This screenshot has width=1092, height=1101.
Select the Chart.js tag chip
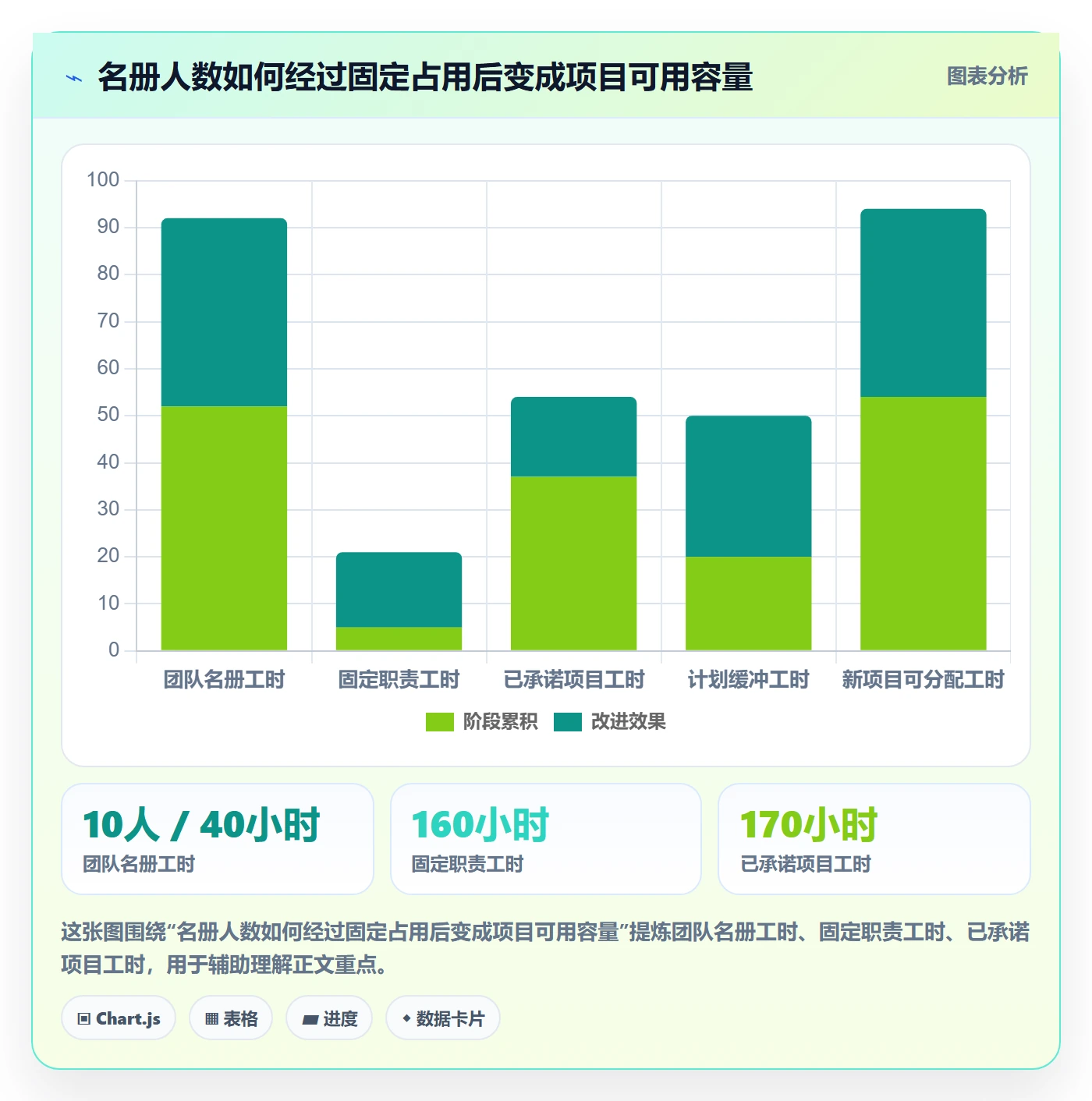click(x=119, y=1018)
